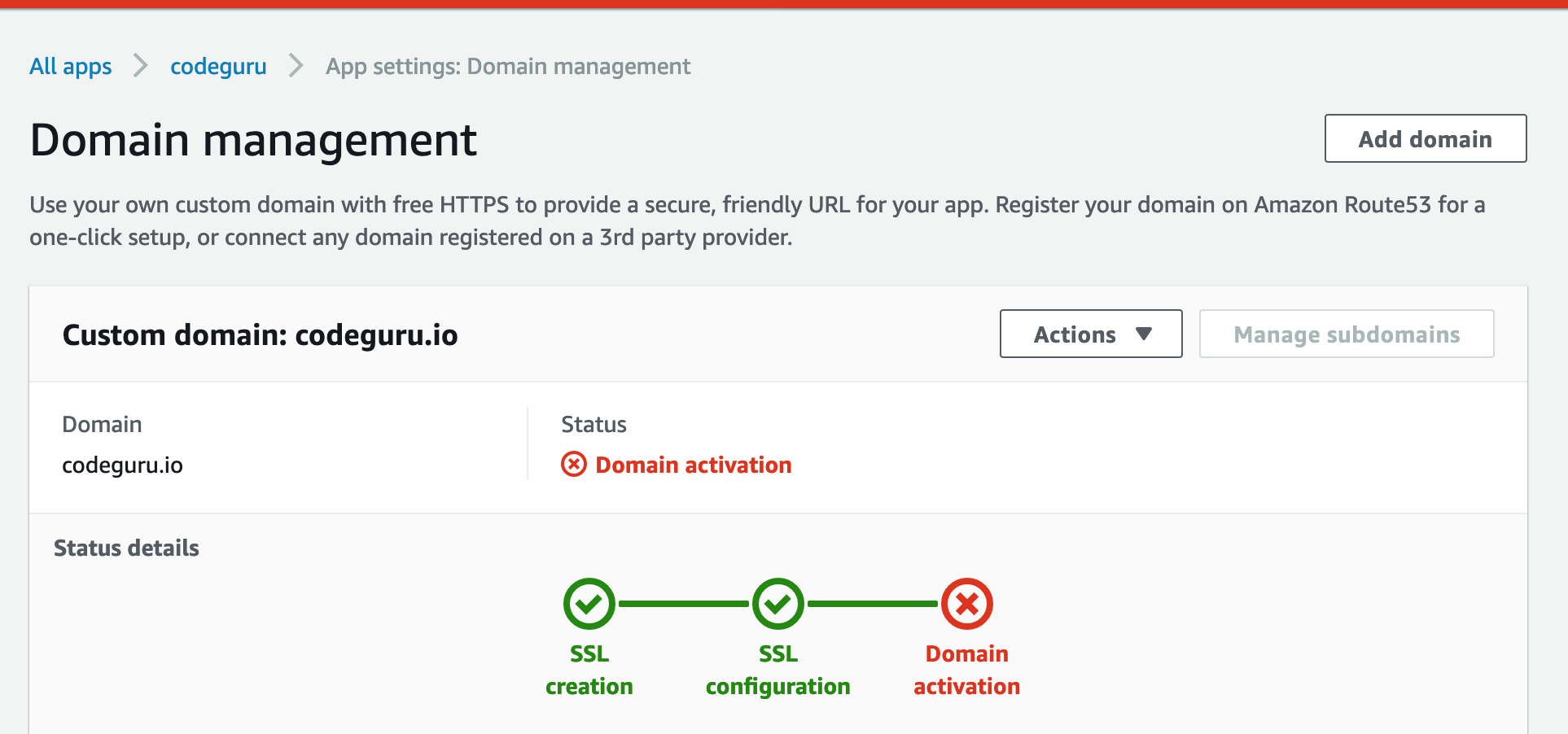Click the SSL creation success checkmark icon

(589, 604)
